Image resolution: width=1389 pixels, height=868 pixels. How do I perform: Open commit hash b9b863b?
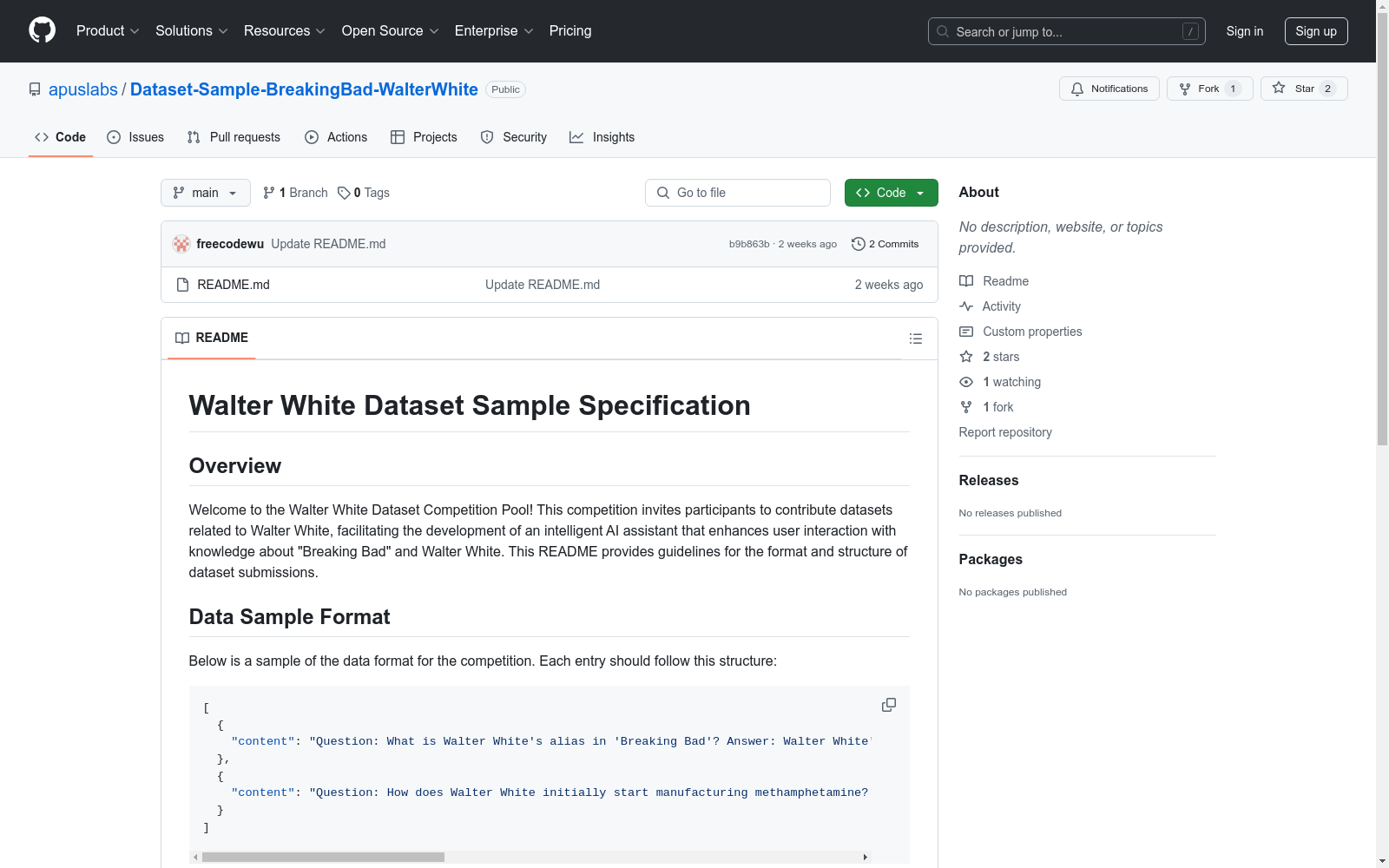point(749,244)
